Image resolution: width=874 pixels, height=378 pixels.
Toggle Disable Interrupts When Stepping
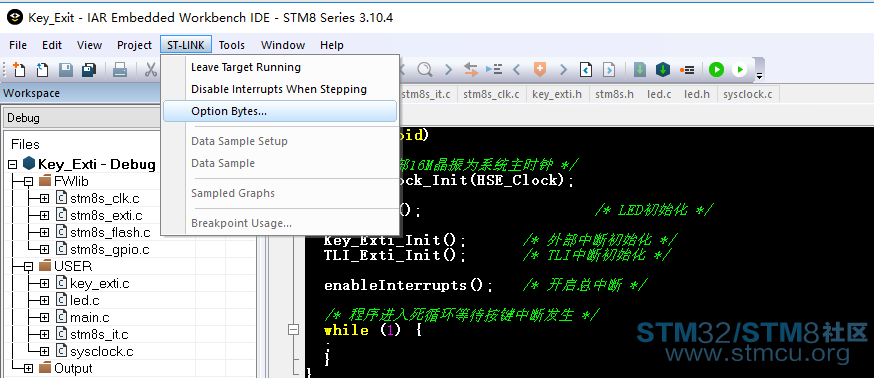click(280, 89)
